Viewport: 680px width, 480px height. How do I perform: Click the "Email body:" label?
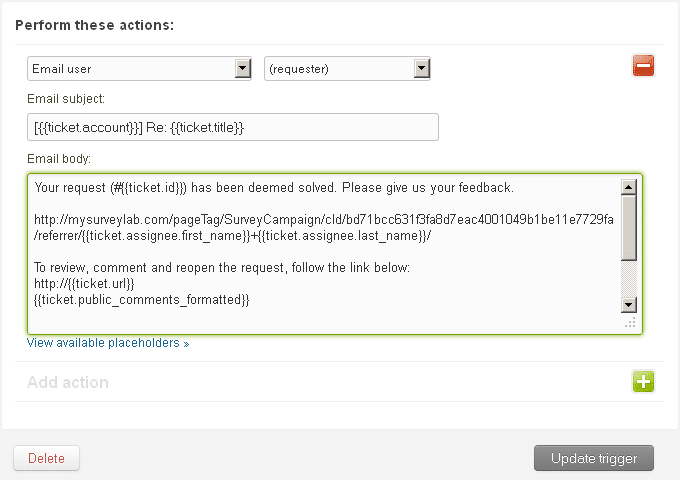tap(59, 159)
